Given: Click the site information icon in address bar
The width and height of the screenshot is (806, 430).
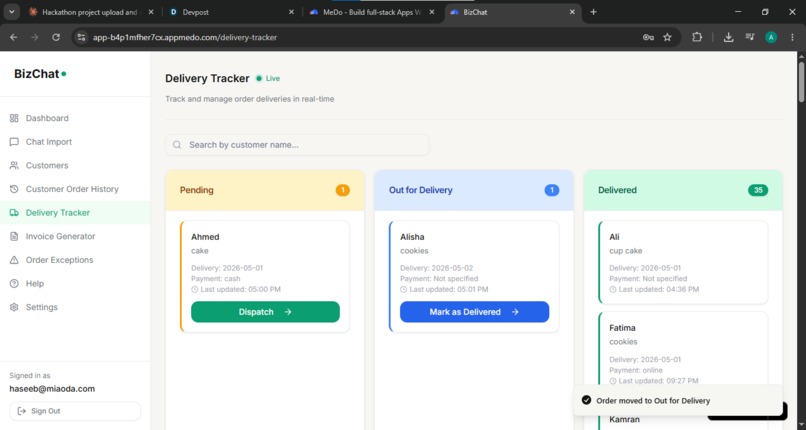Looking at the screenshot, I should [81, 37].
